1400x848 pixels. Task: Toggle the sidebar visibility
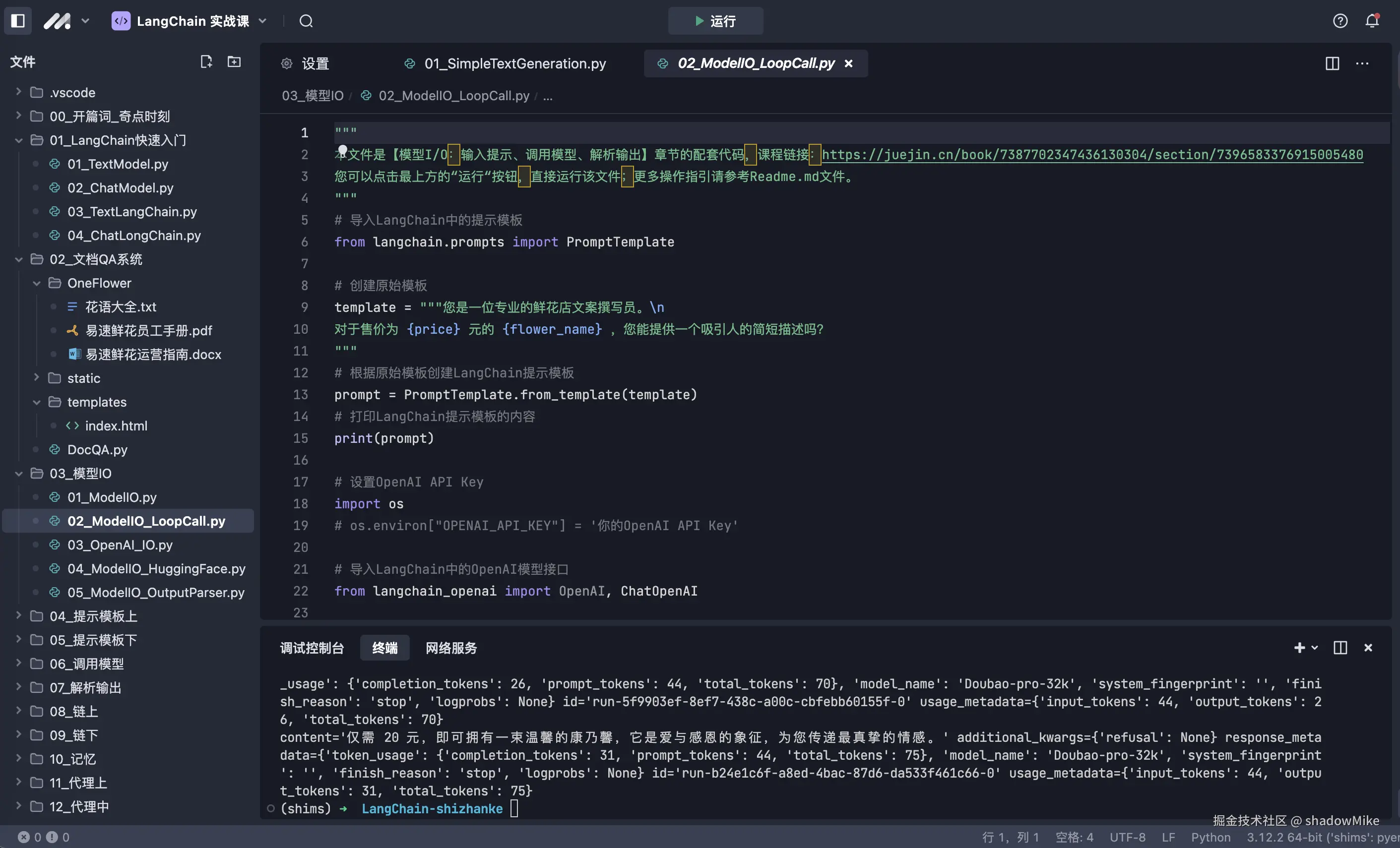coord(18,20)
